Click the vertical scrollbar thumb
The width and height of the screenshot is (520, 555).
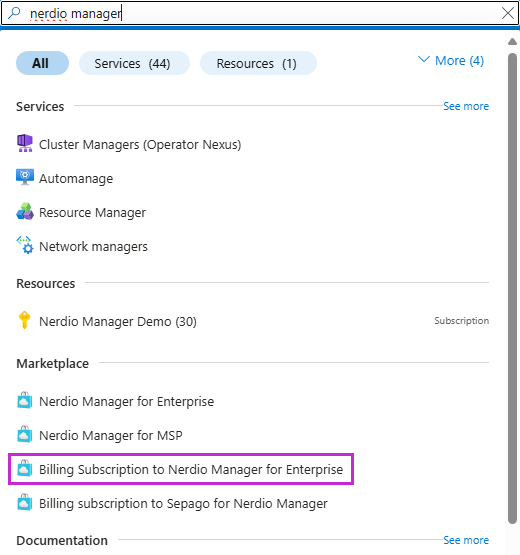pos(512,288)
